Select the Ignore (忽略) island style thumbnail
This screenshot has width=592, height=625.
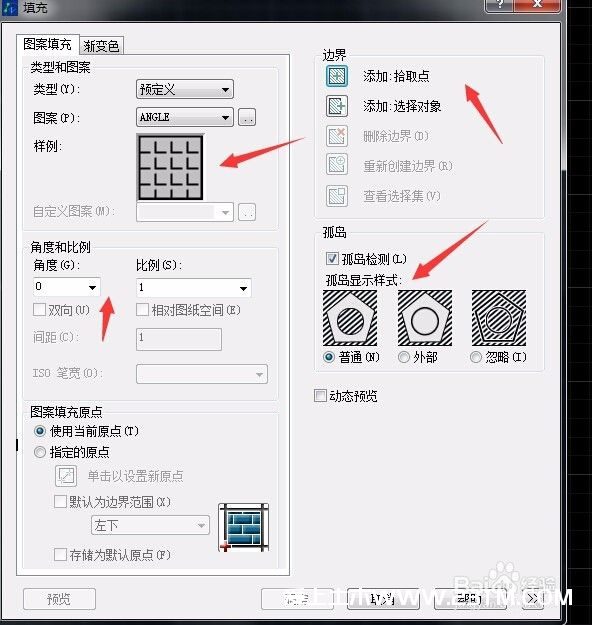tap(499, 318)
